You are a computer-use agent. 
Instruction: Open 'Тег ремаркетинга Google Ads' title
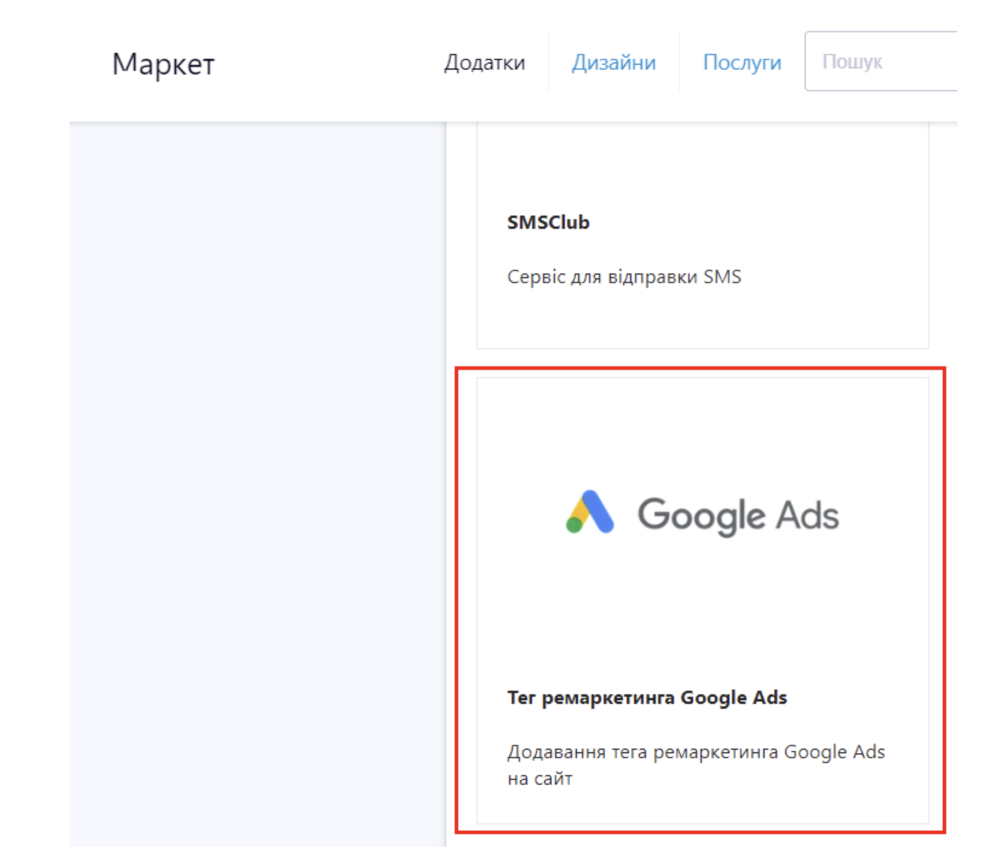647,698
